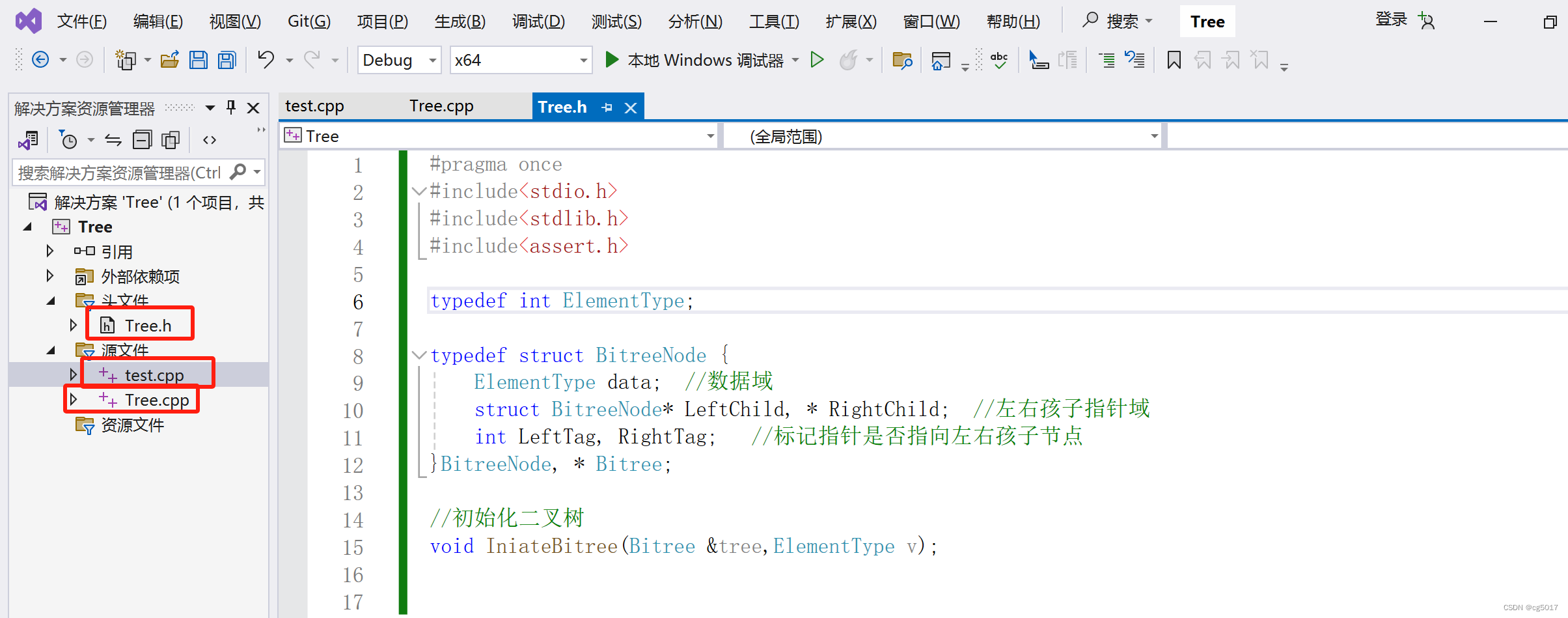The image size is (1568, 618).
Task: Close the Solution Explorer panel
Action: (x=254, y=107)
